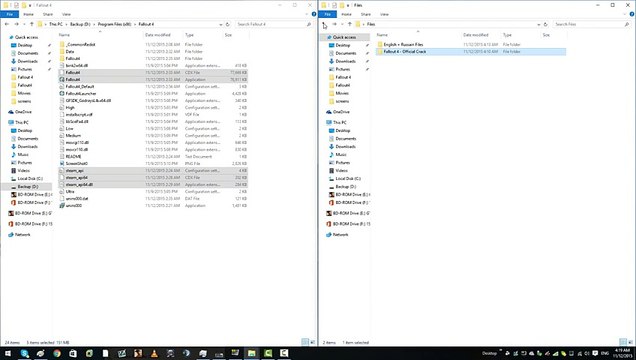Screen dimensions: 636x360
Task: Sort by Type in Files window
Action: [507, 35]
